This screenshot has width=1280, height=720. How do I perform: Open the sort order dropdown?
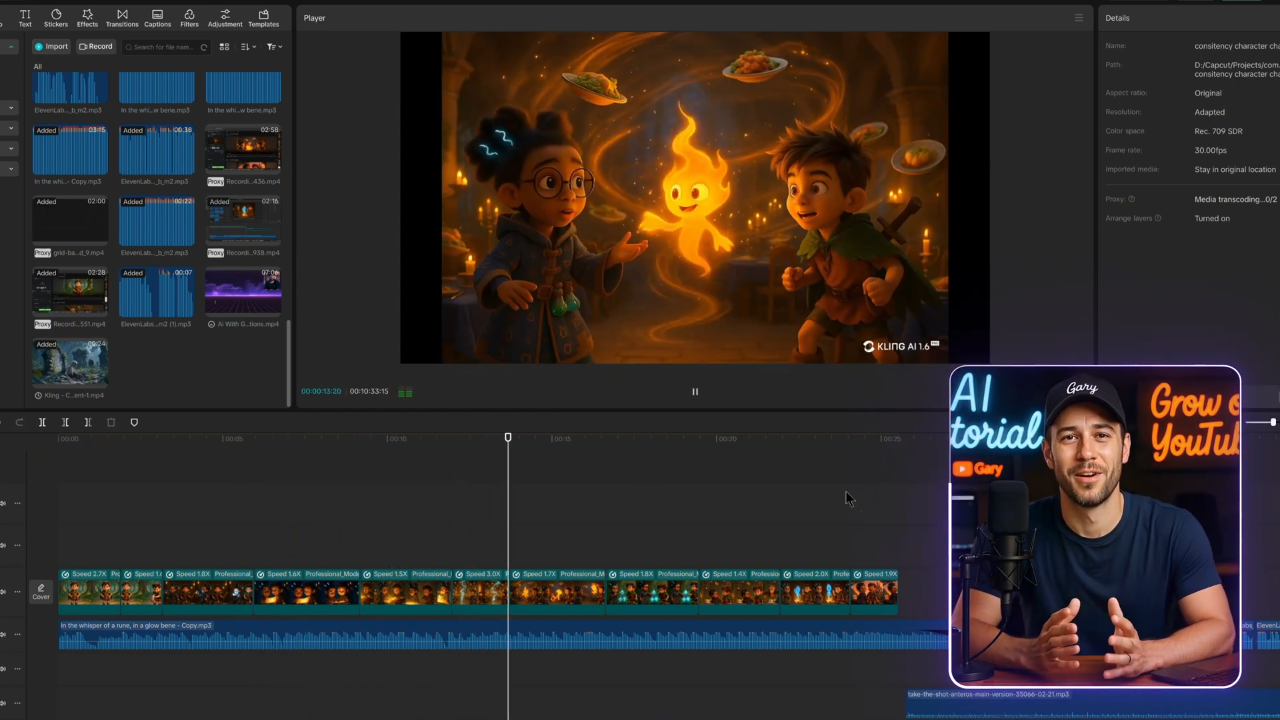(x=248, y=47)
